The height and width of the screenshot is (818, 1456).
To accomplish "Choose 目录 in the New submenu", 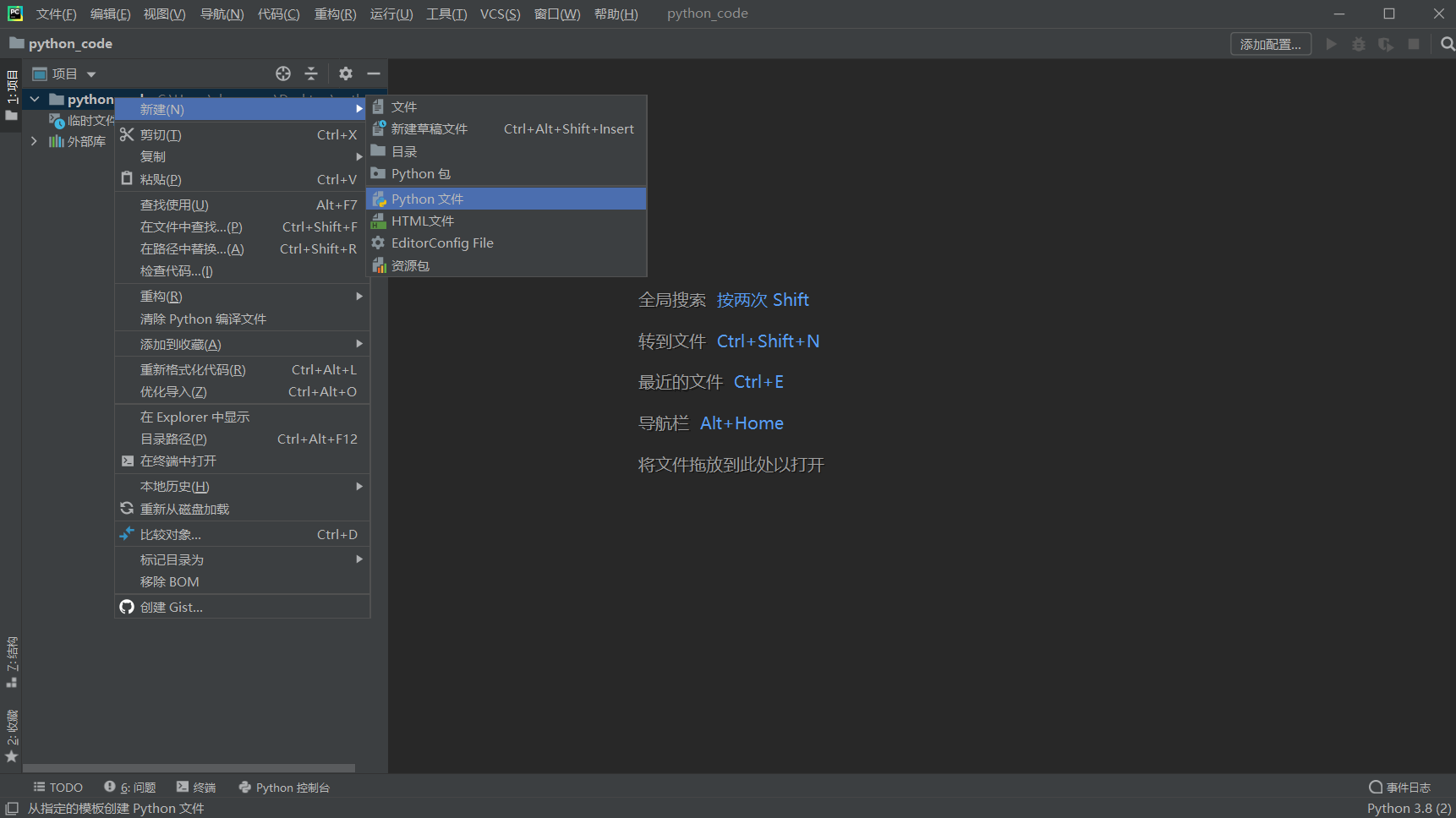I will (506, 151).
